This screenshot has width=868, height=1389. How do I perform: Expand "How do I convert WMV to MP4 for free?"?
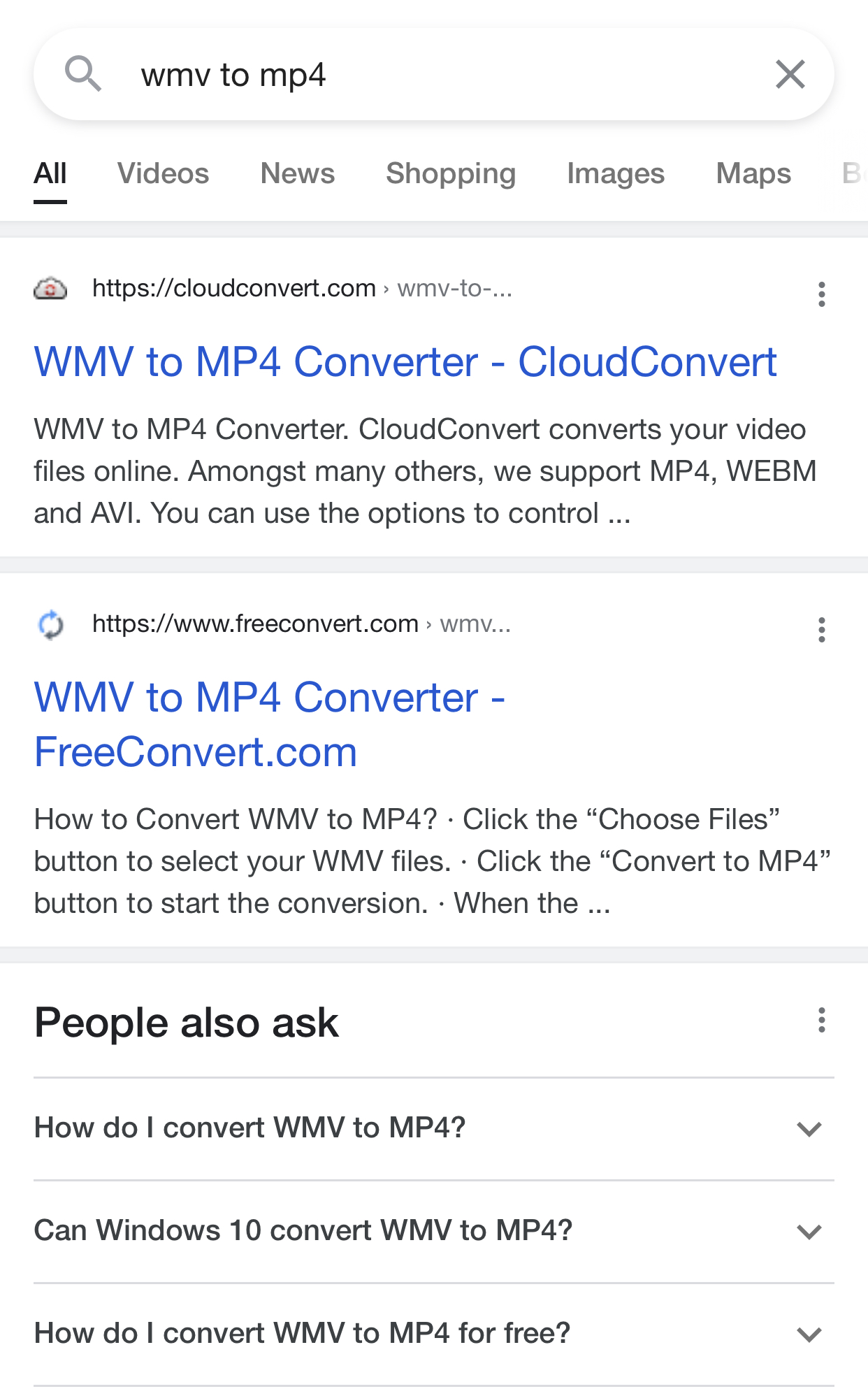[x=434, y=1334]
